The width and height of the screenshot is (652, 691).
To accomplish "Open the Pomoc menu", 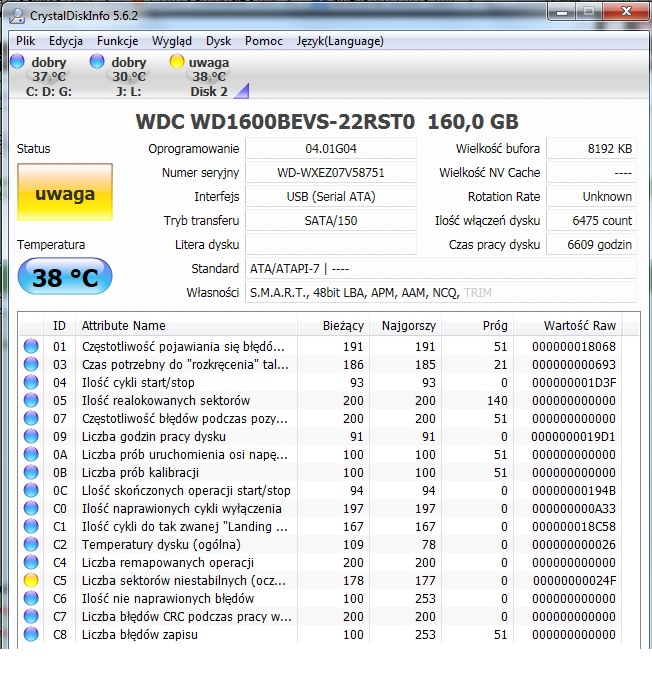I will pos(263,41).
